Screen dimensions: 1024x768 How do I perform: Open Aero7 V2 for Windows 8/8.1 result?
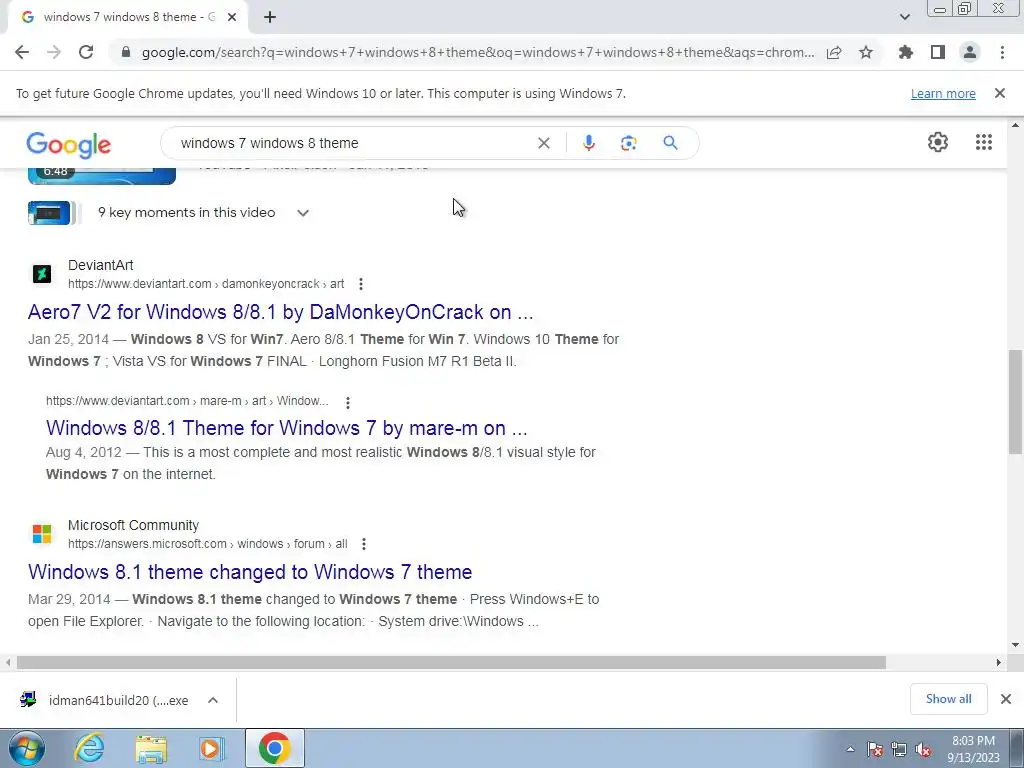(280, 312)
